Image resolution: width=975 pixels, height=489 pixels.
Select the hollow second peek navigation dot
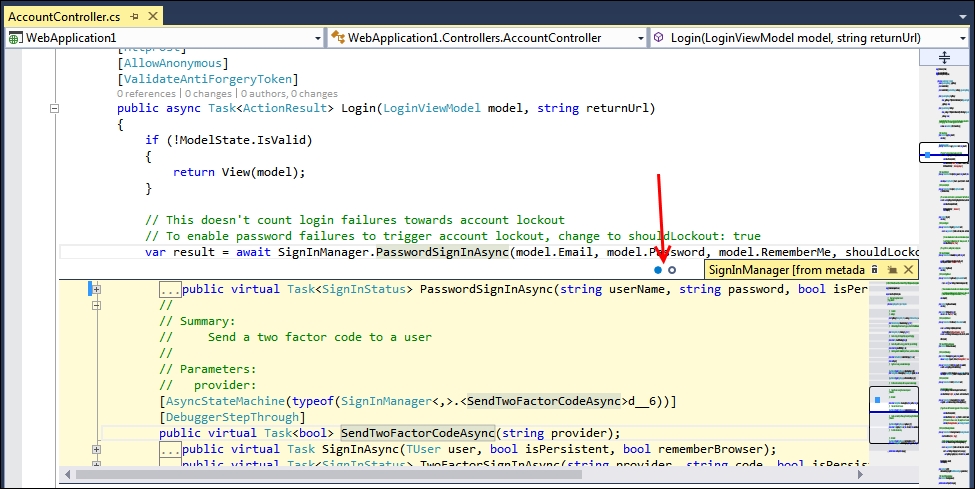pos(672,270)
